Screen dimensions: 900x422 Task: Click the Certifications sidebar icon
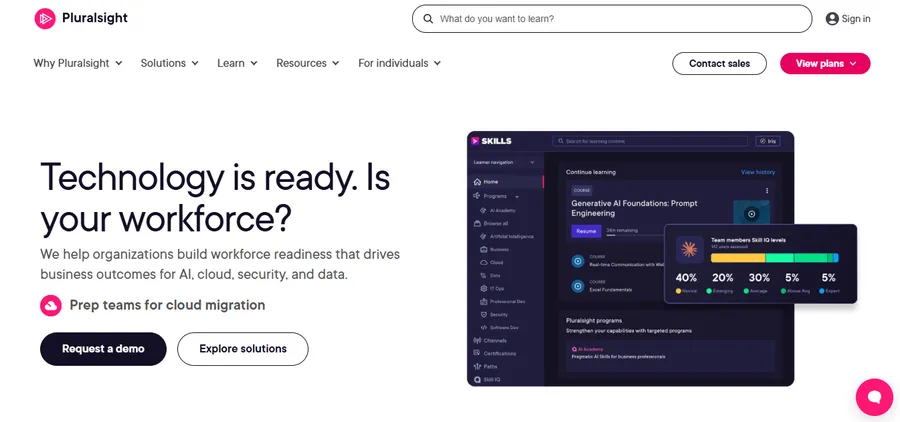coord(477,353)
